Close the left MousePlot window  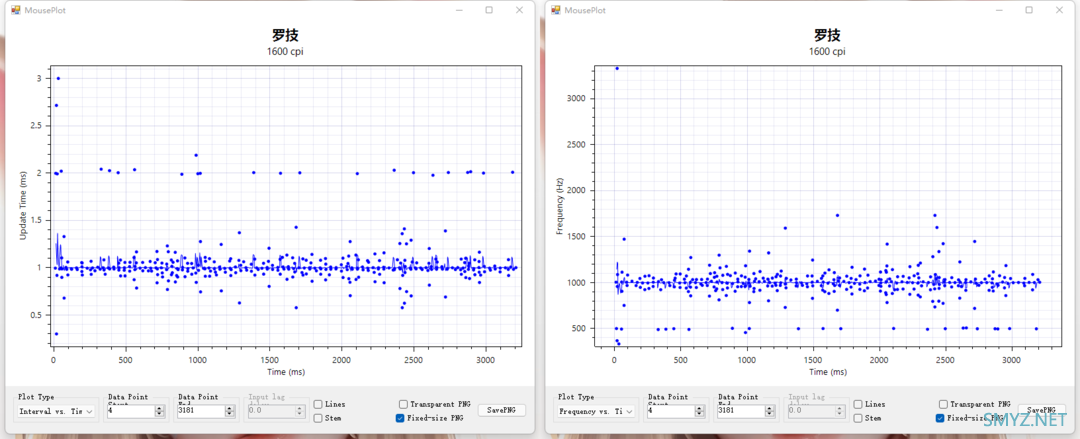[x=519, y=10]
